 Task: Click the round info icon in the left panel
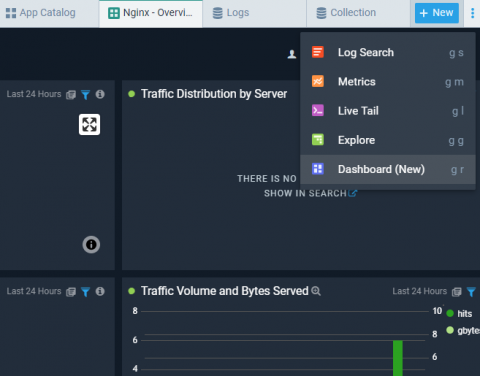click(x=91, y=245)
